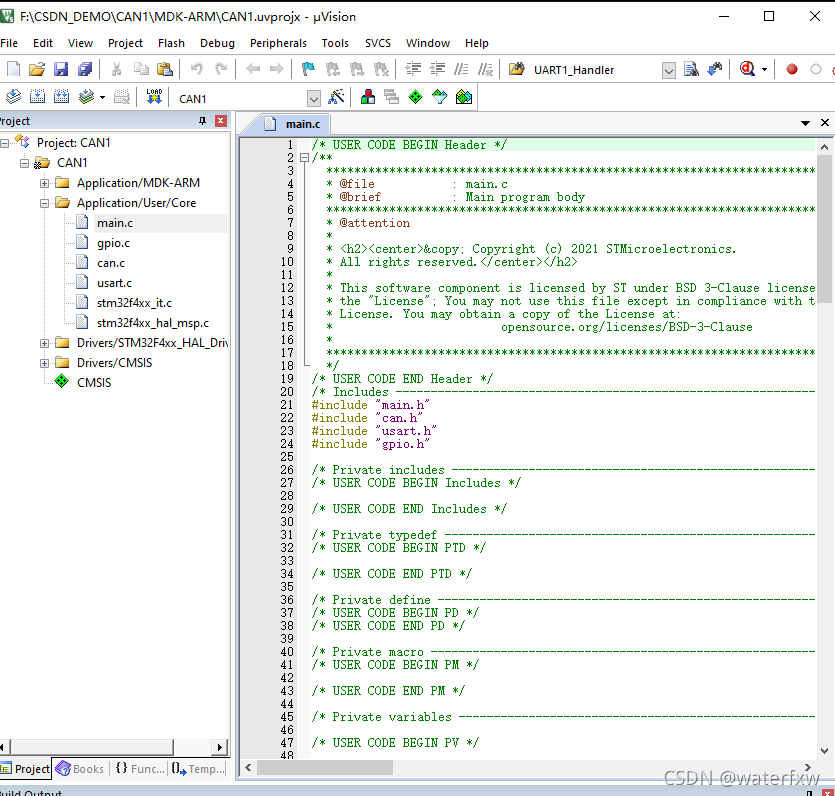Click the Copy icon in toolbar
This screenshot has width=835, height=796.
point(141,69)
